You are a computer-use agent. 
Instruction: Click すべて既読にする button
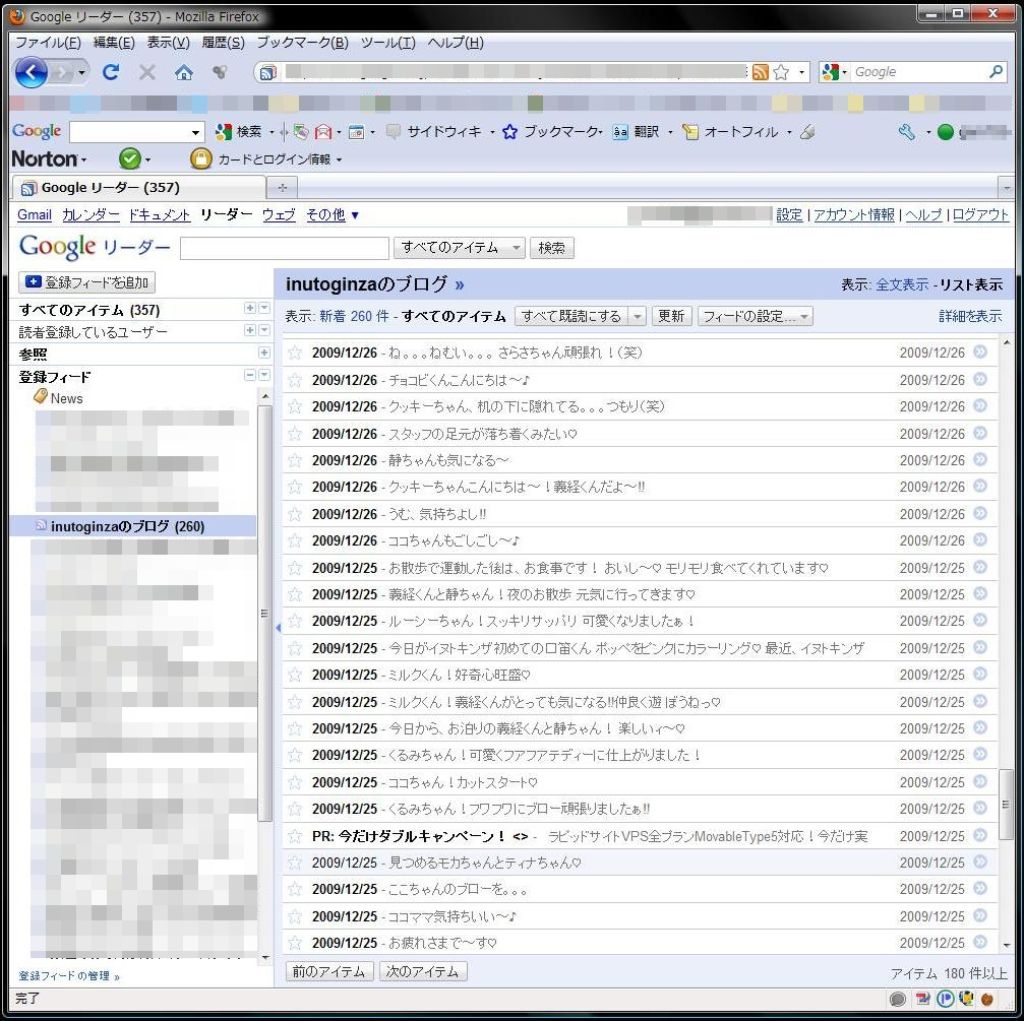[x=571, y=317]
